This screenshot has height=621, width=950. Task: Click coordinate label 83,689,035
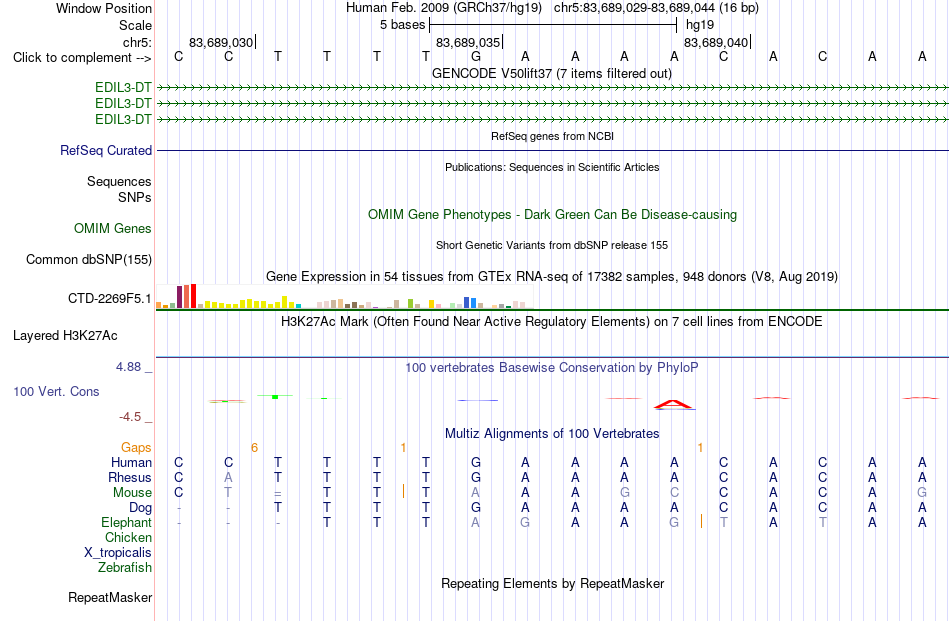(468, 42)
